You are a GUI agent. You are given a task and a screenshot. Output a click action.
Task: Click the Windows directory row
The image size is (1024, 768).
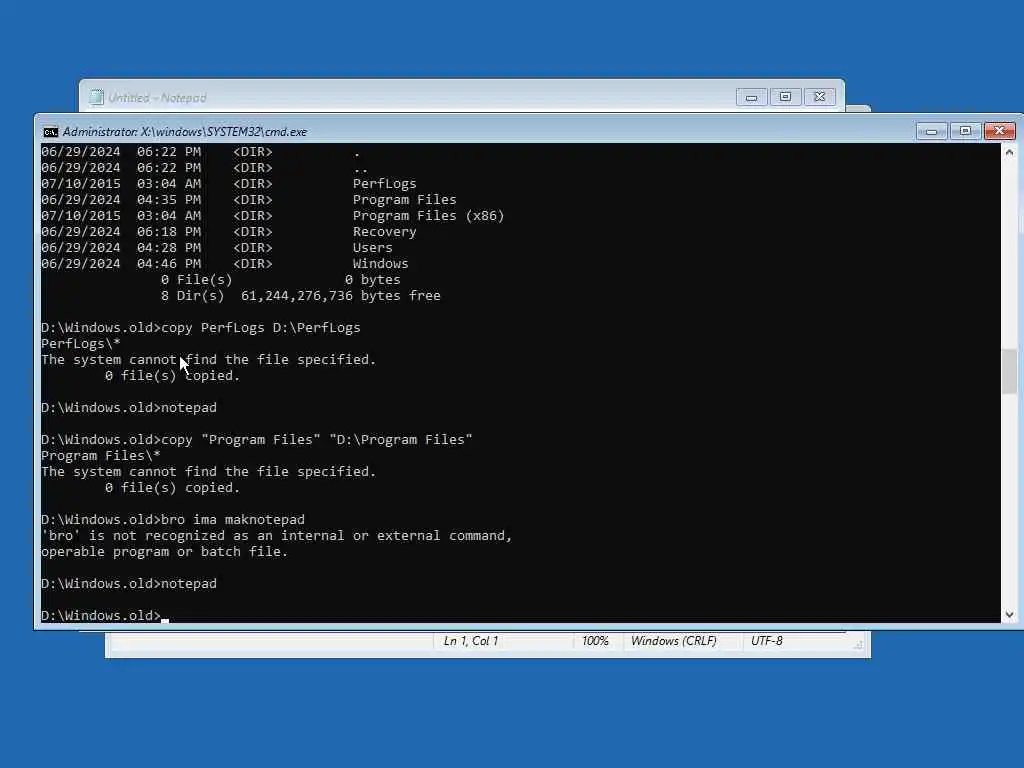click(225, 264)
